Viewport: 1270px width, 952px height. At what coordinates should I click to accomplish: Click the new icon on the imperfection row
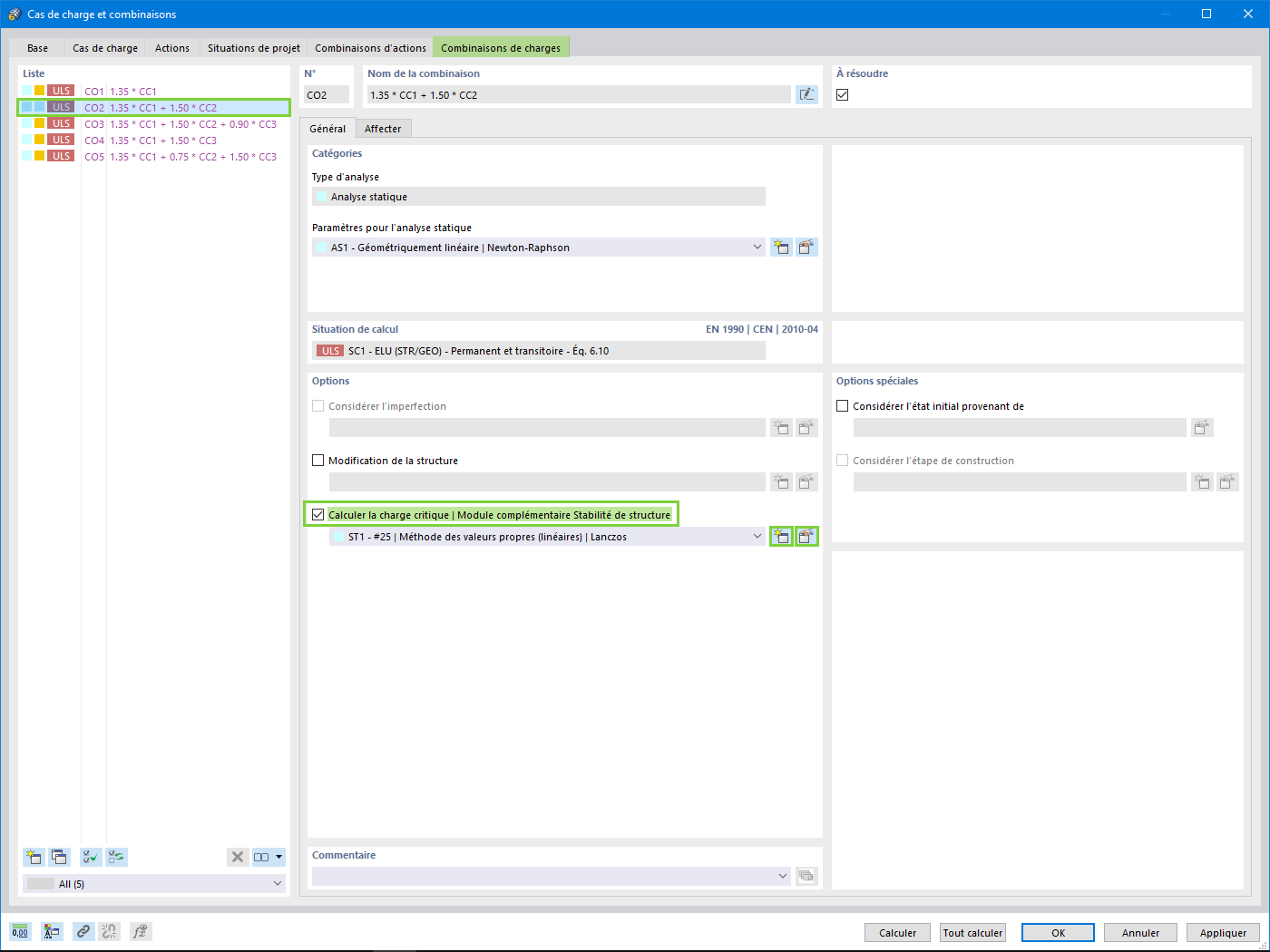[x=781, y=428]
